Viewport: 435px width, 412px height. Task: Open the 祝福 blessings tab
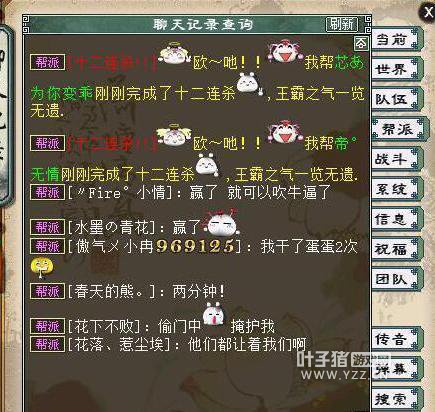point(395,249)
